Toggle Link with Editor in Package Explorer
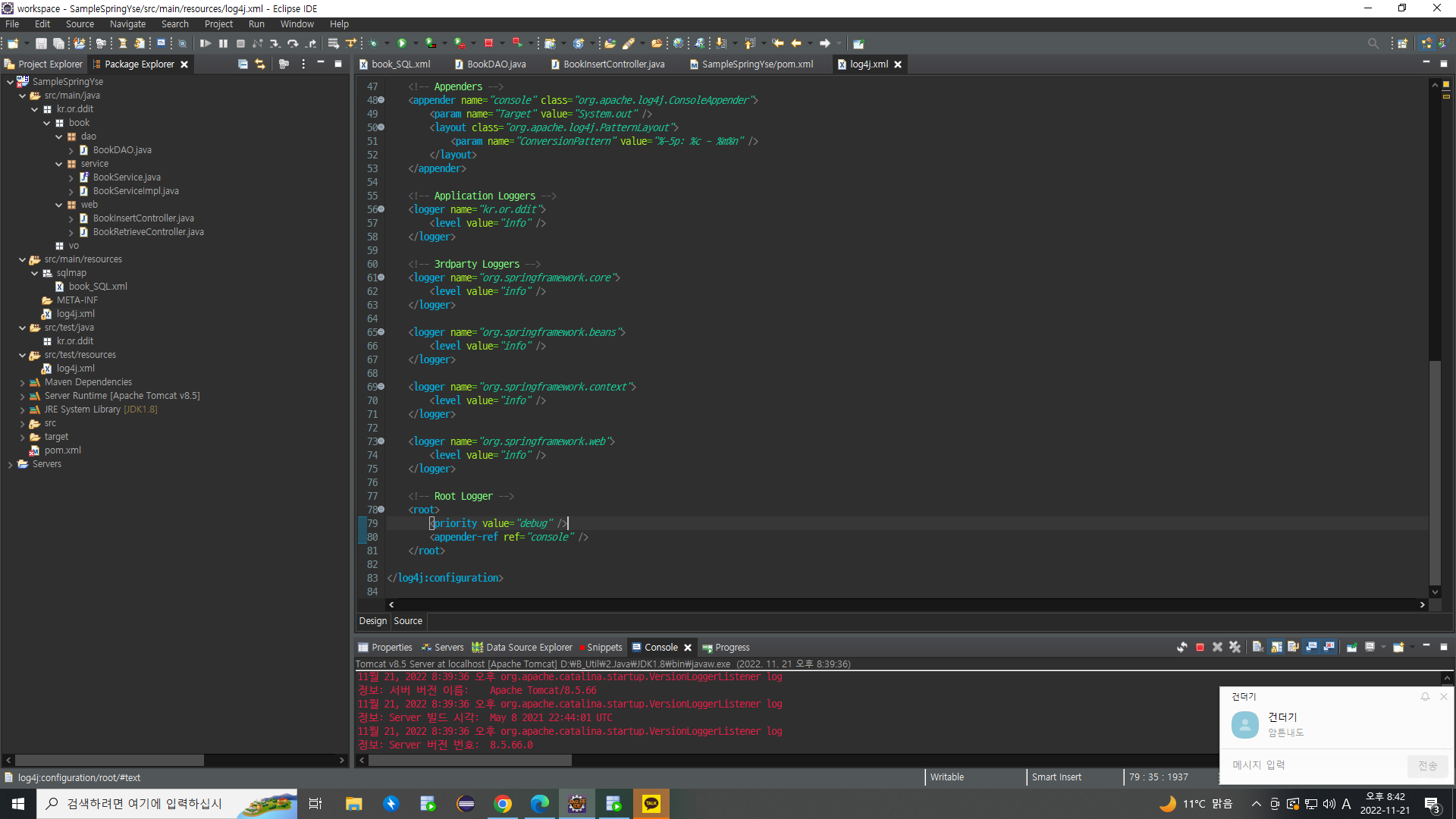Viewport: 1456px width, 819px height. tap(260, 64)
